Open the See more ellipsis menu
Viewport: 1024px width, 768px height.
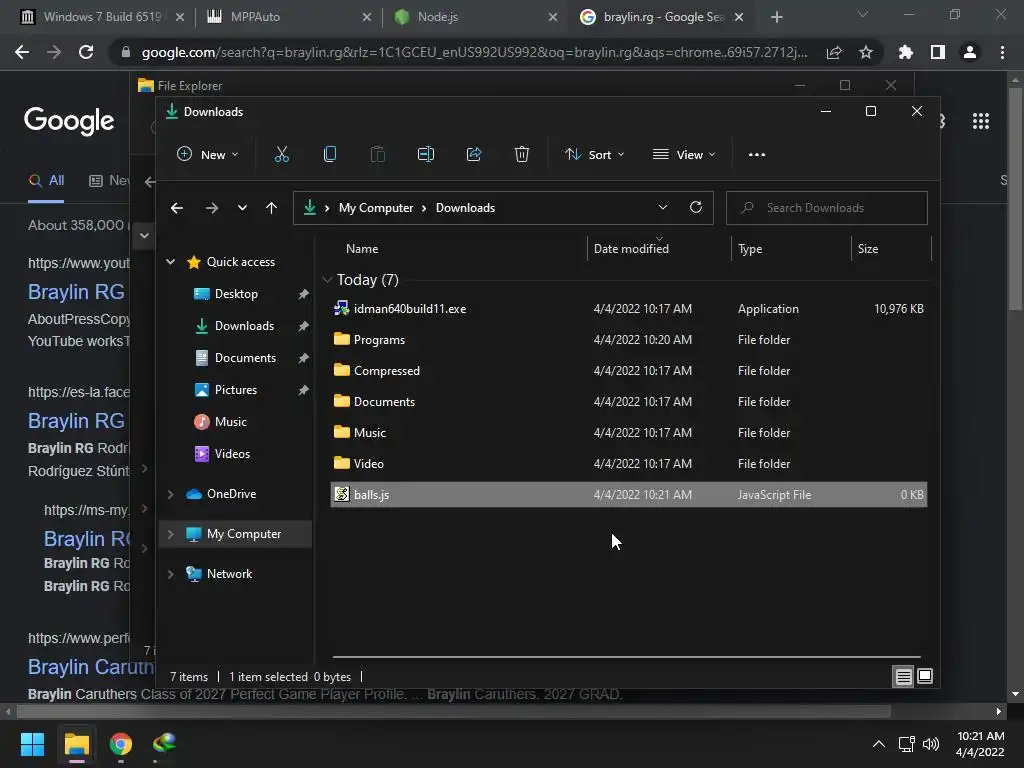coord(756,155)
